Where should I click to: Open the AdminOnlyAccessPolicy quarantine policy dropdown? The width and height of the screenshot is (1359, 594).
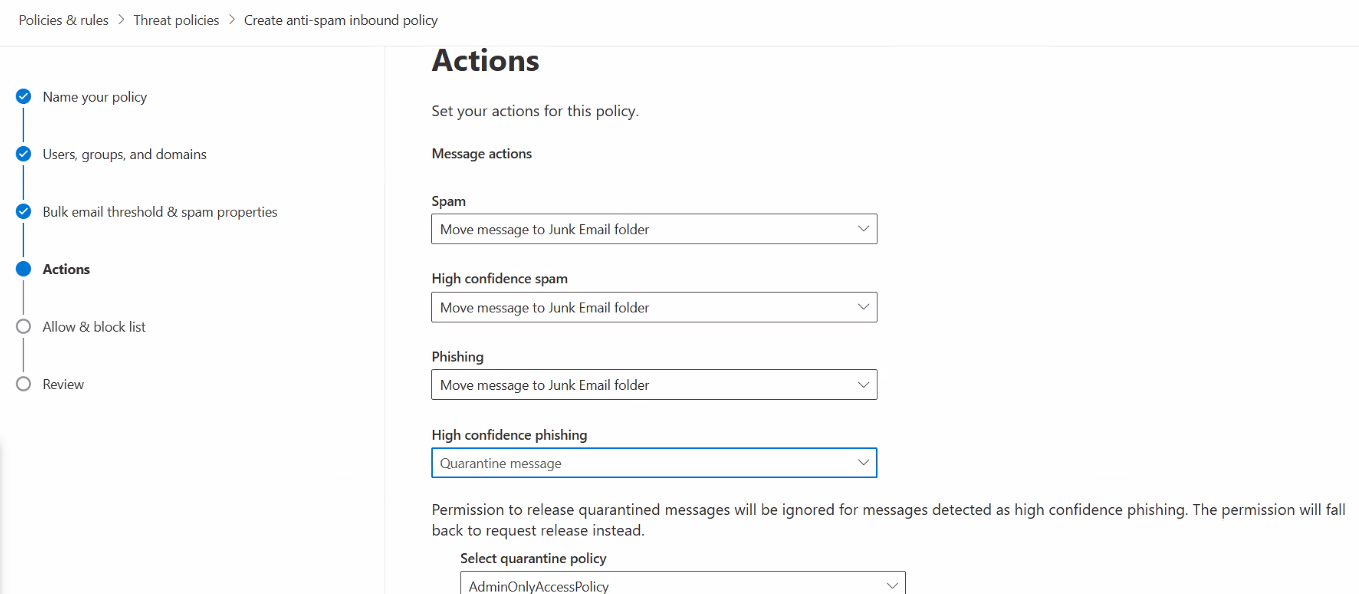tap(683, 583)
